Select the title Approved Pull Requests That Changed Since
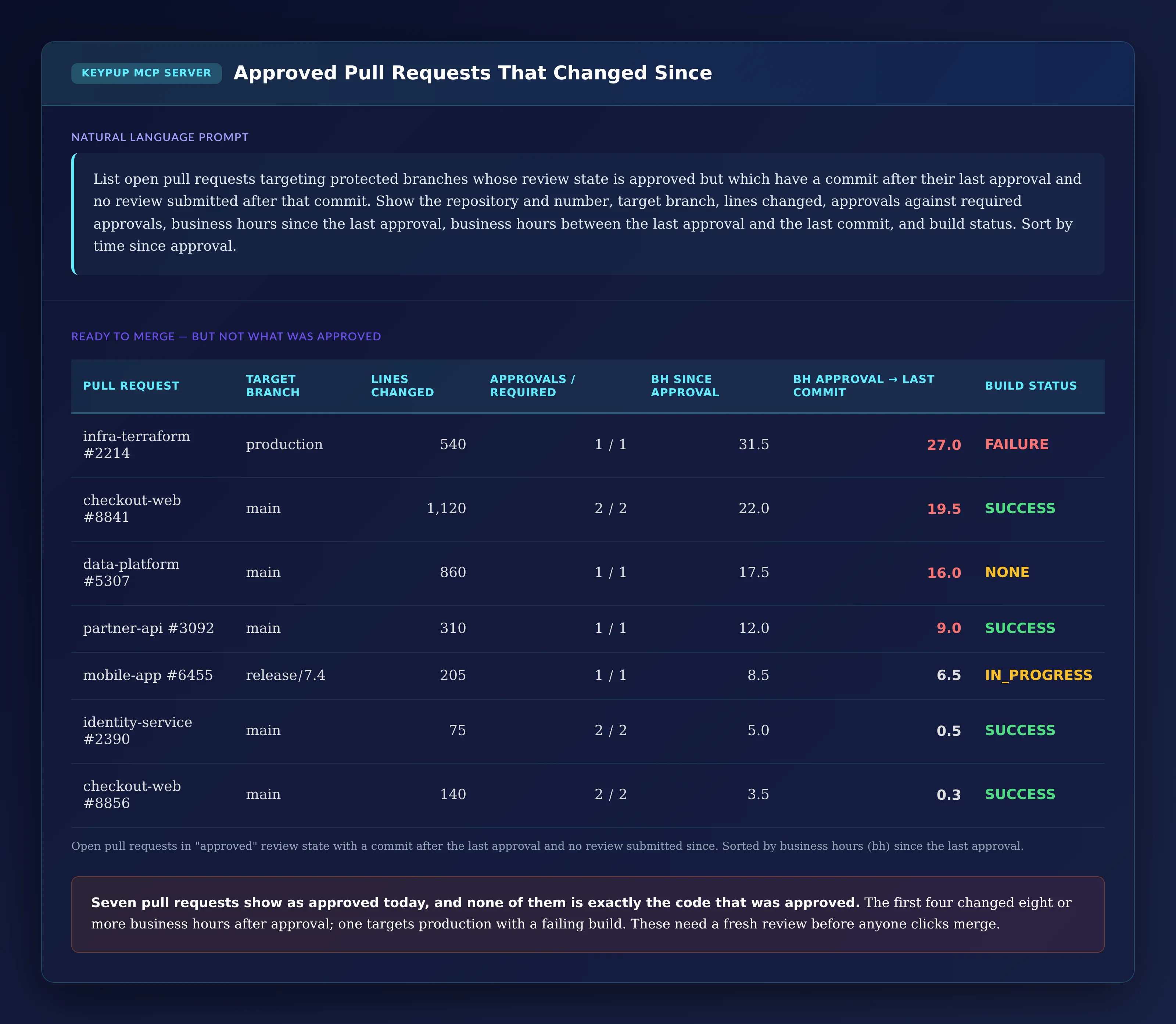This screenshot has width=1176, height=1024. tap(473, 73)
